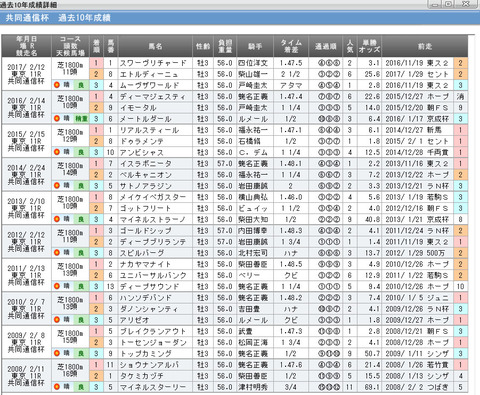Click the 前走 column header
Screen dimensions: 480x395
pyautogui.click(x=425, y=46)
